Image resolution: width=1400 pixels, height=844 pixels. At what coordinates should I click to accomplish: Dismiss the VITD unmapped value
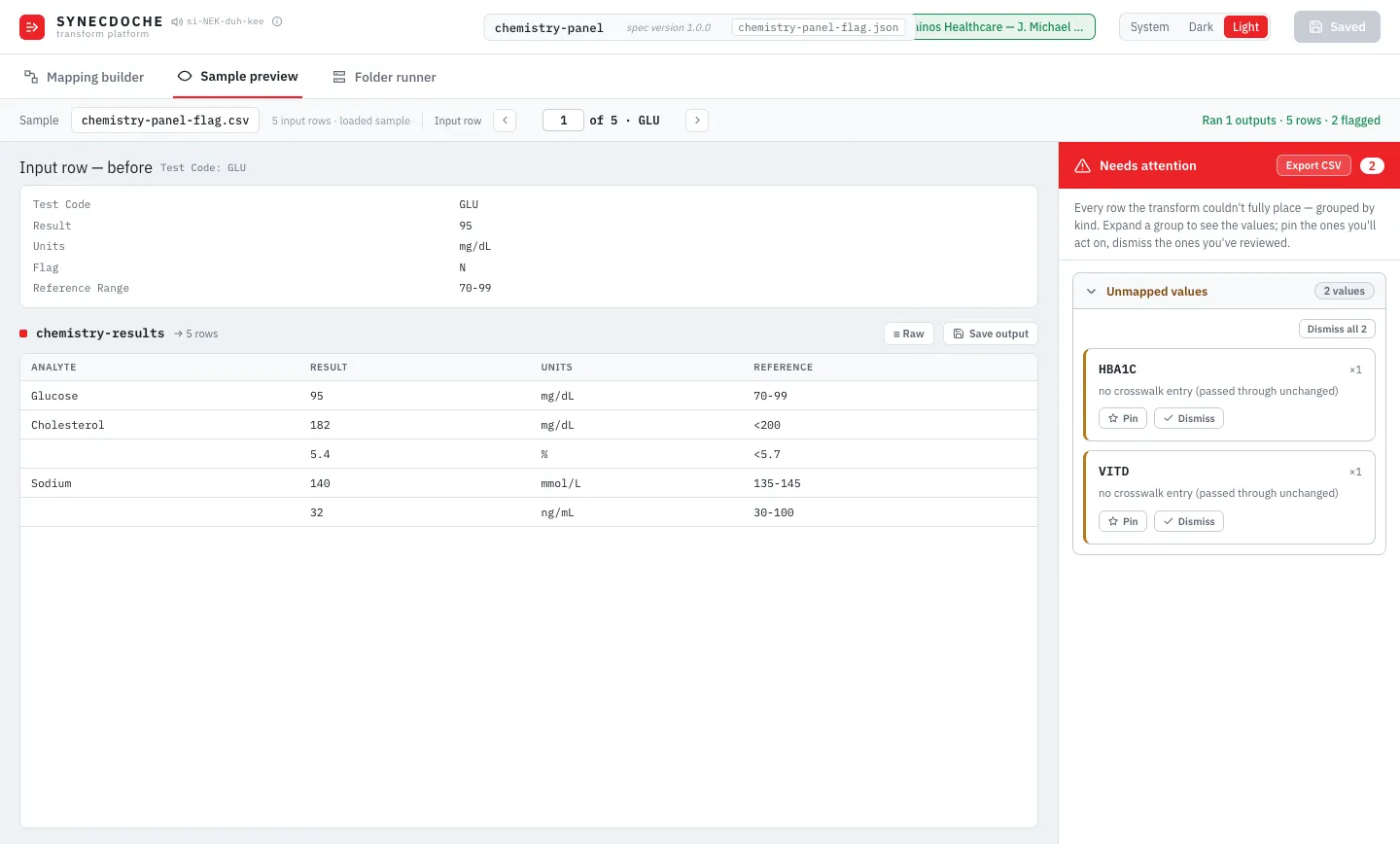(x=1189, y=521)
